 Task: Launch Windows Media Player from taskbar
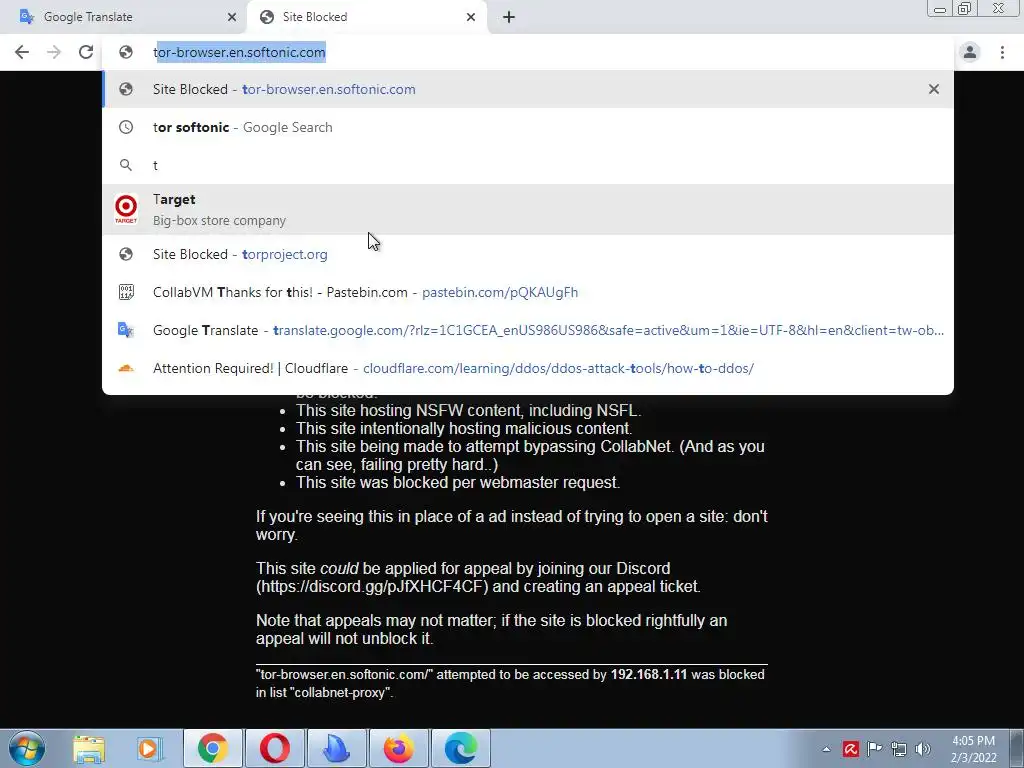coord(150,748)
